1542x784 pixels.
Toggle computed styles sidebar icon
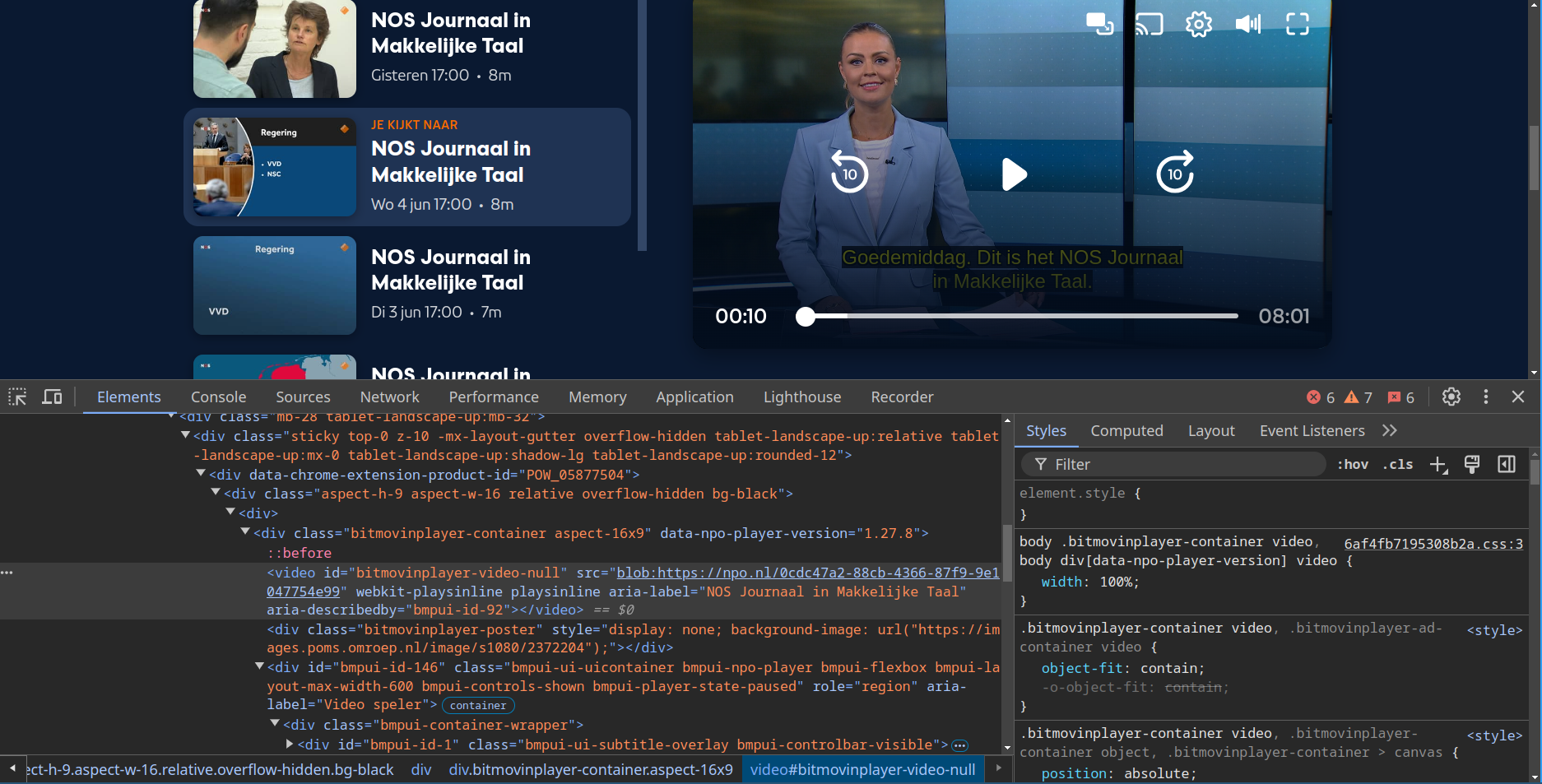coord(1507,465)
